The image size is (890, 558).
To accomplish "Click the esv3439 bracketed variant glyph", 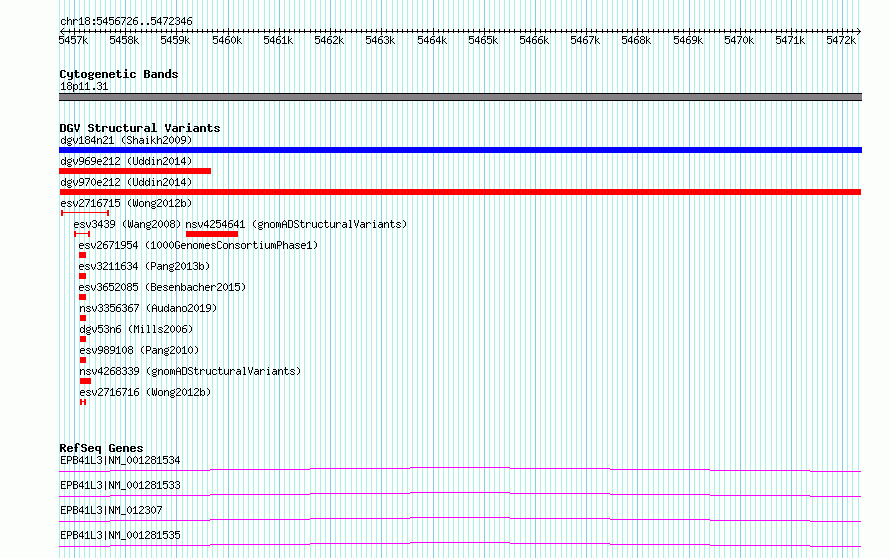I will 82,234.
